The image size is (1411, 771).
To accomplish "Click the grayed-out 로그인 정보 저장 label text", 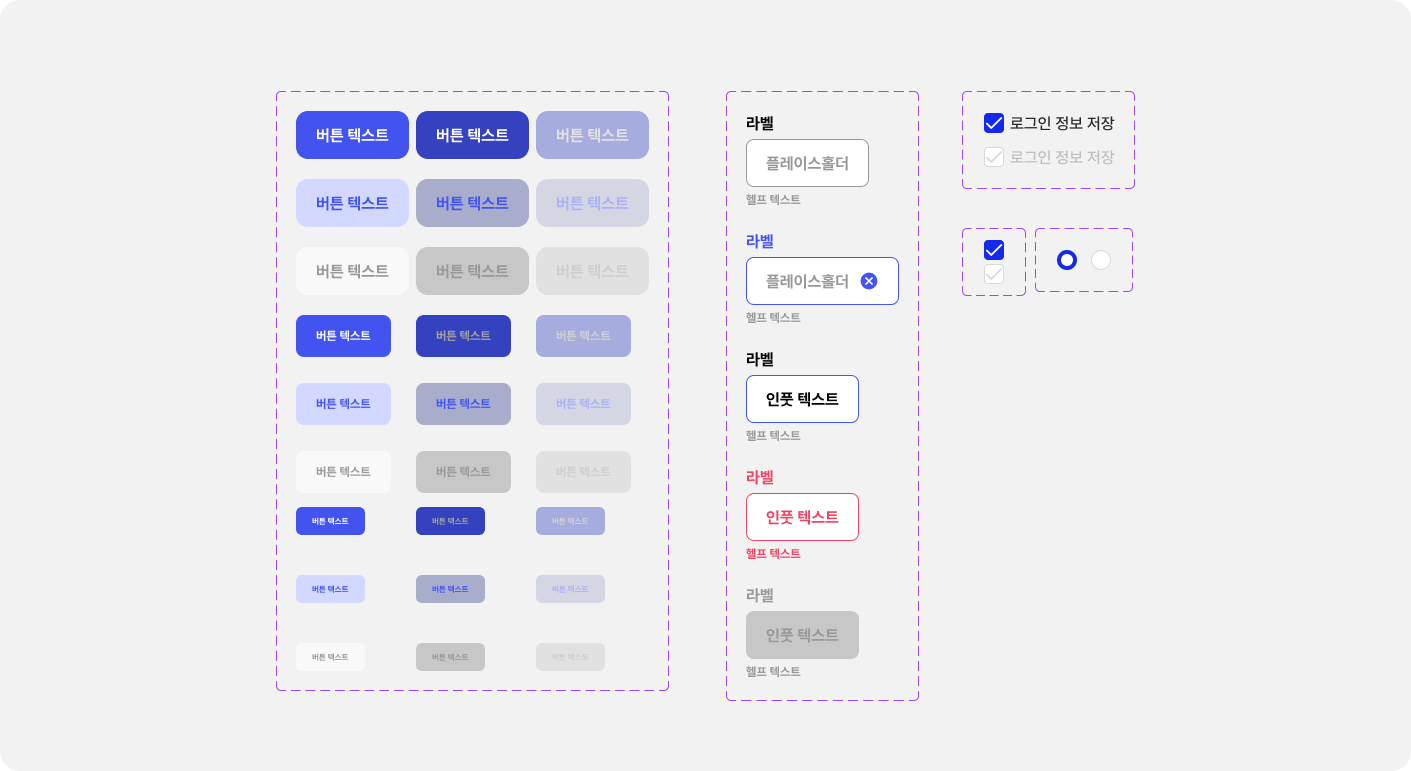I will tap(1062, 157).
